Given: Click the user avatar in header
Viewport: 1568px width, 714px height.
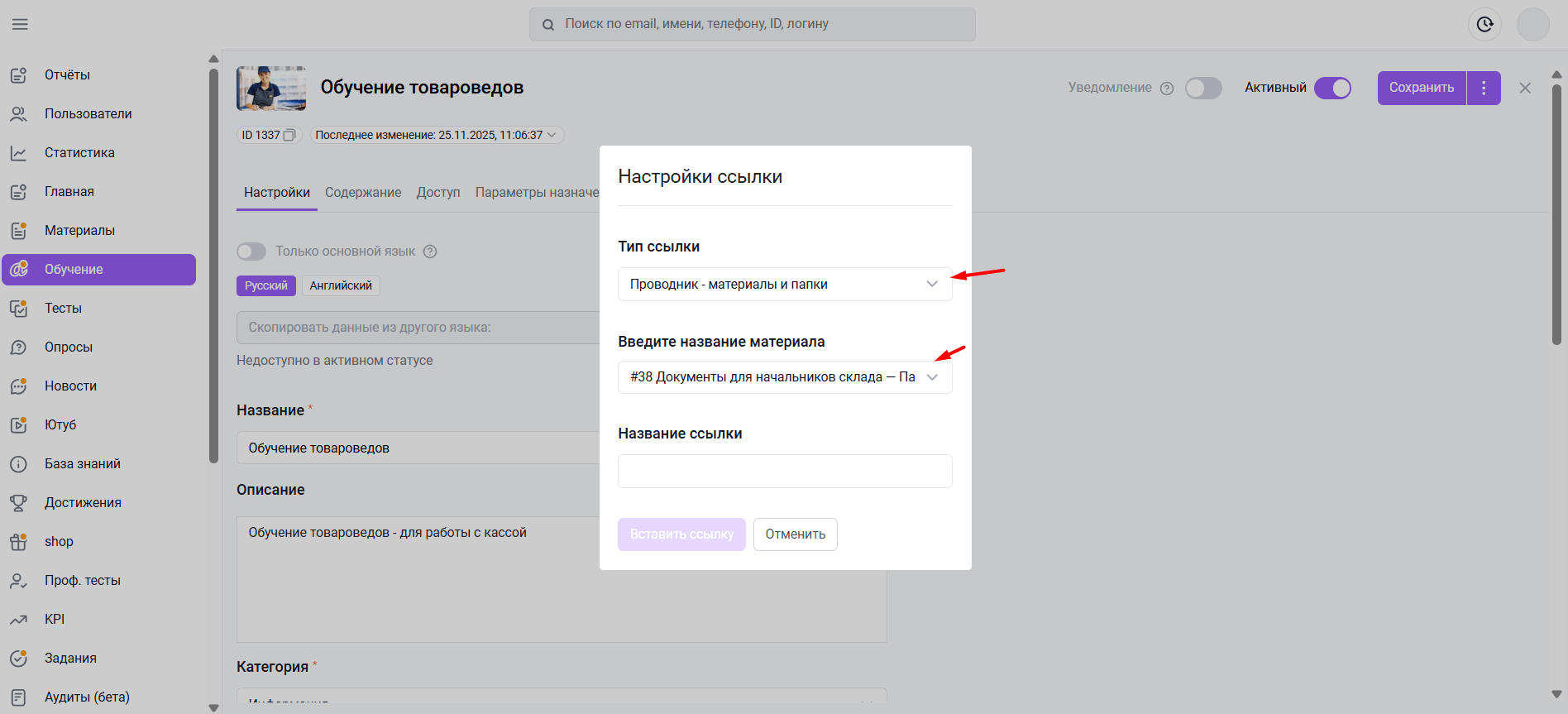Looking at the screenshot, I should pyautogui.click(x=1532, y=24).
